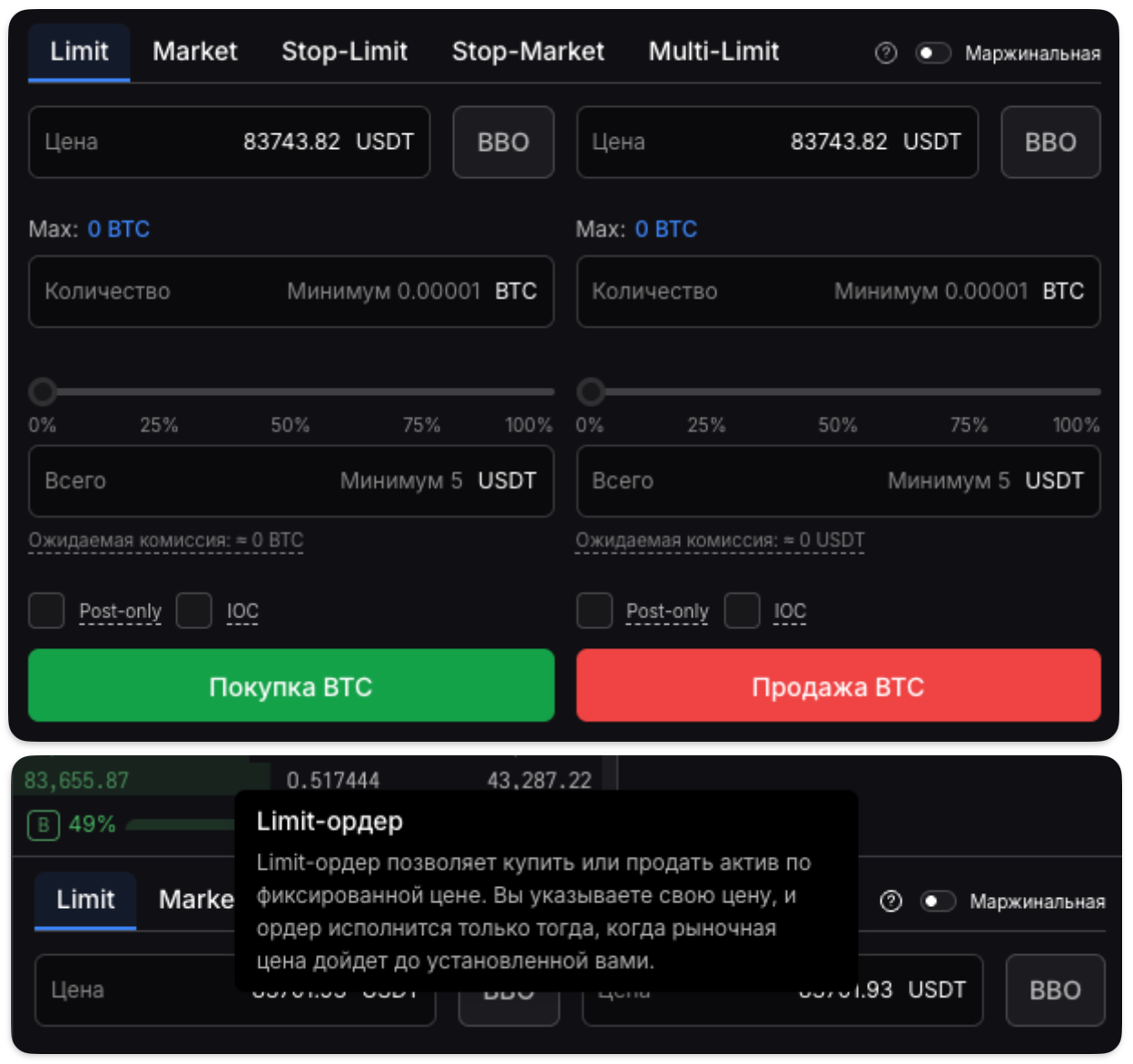Switch to the Market tab next to Stop-Limit

point(194,52)
